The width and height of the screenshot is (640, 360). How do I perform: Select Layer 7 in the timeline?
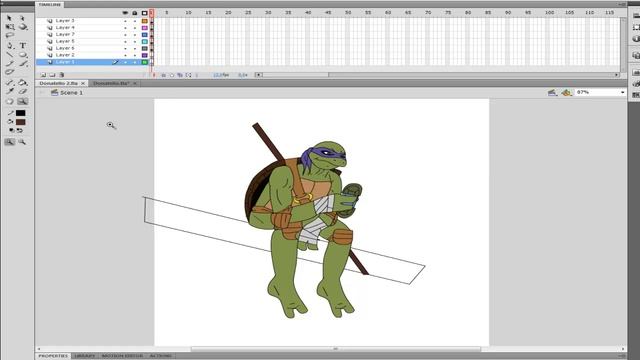click(65, 34)
